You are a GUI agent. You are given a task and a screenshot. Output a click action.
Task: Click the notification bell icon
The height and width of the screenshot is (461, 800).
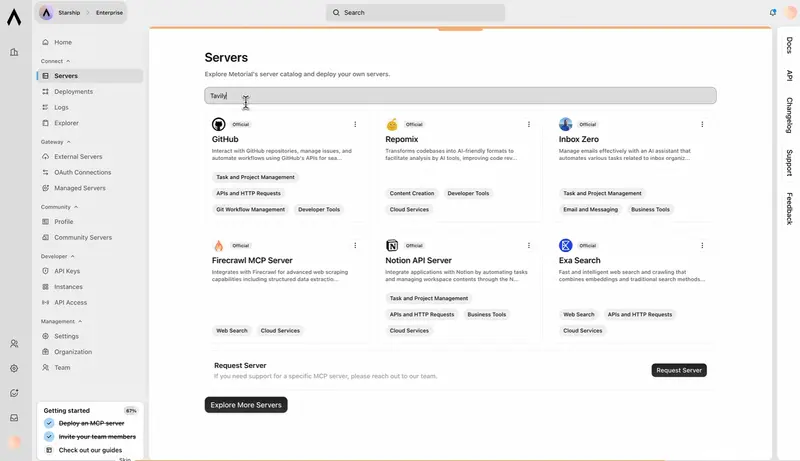[772, 12]
